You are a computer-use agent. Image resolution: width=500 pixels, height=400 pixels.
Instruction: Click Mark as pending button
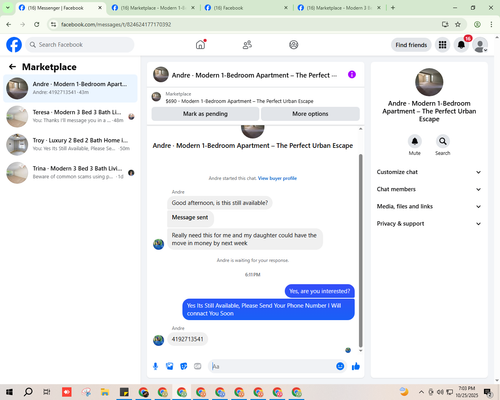[x=205, y=114]
